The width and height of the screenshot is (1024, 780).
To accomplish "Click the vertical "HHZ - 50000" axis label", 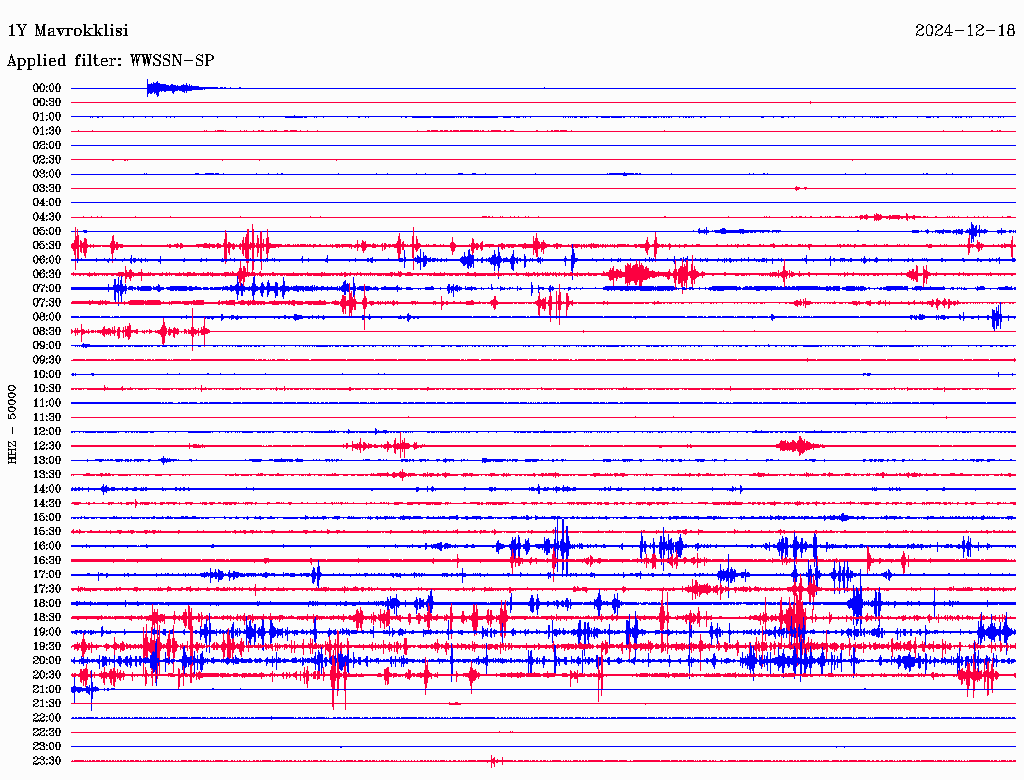I will 13,423.
